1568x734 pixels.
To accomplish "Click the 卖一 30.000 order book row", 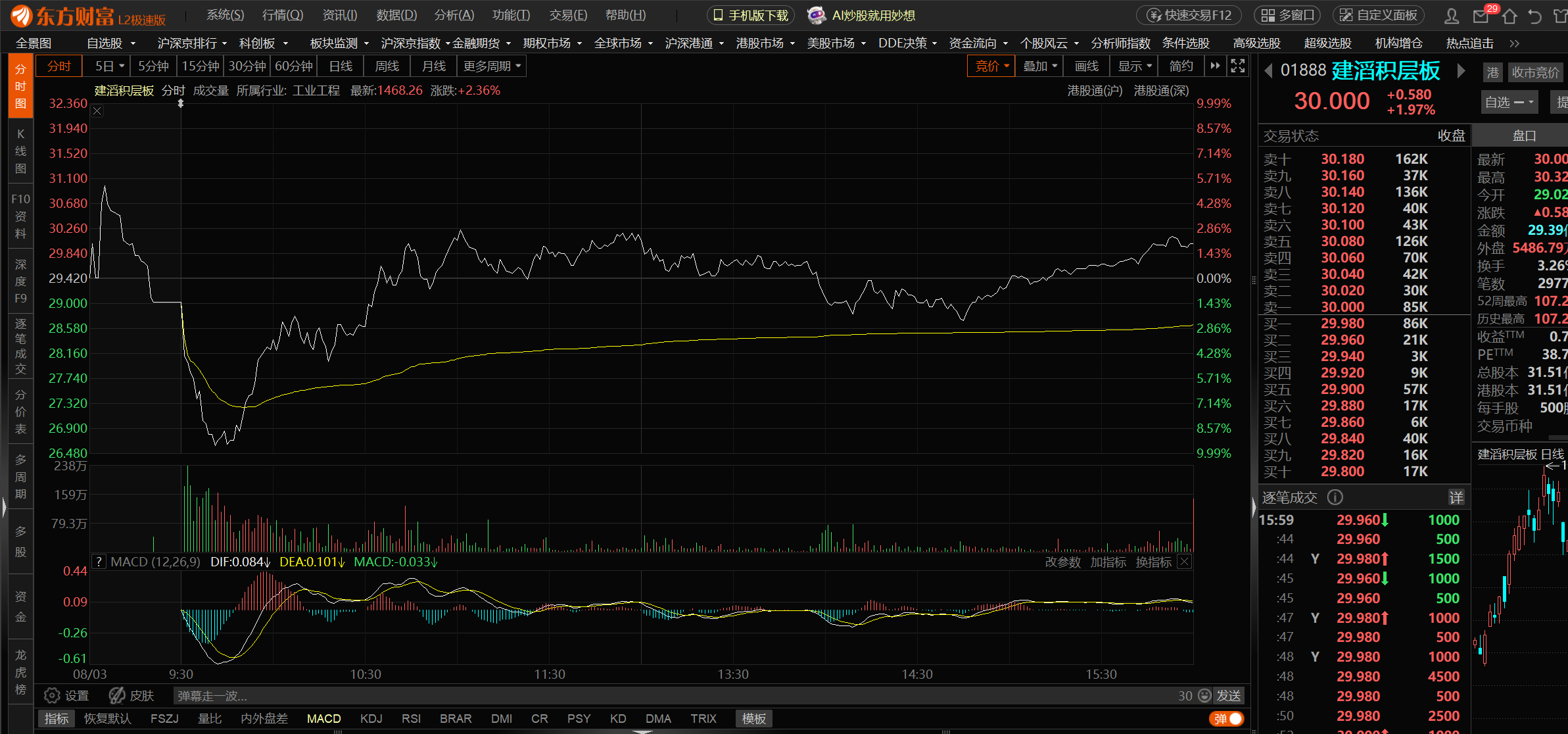I will click(1364, 307).
